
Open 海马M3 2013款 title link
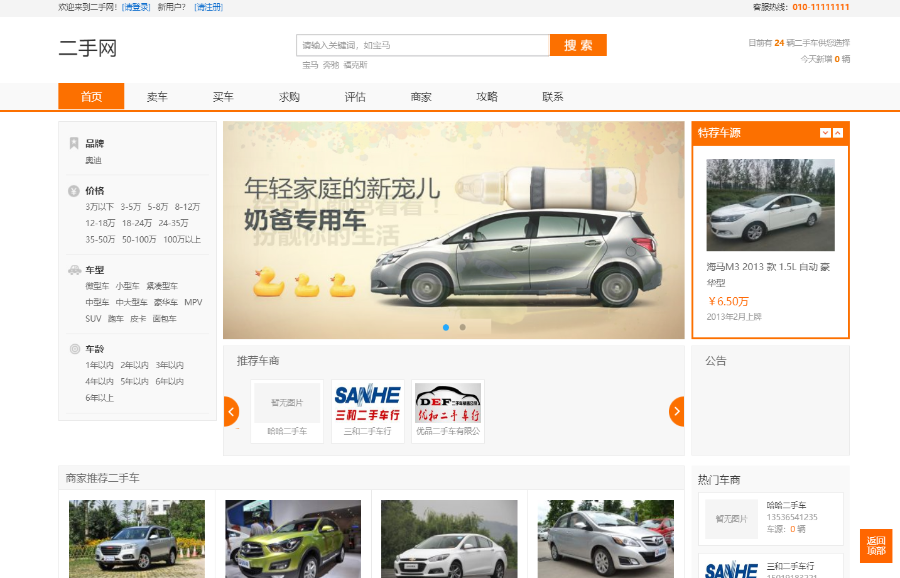[x=768, y=274]
